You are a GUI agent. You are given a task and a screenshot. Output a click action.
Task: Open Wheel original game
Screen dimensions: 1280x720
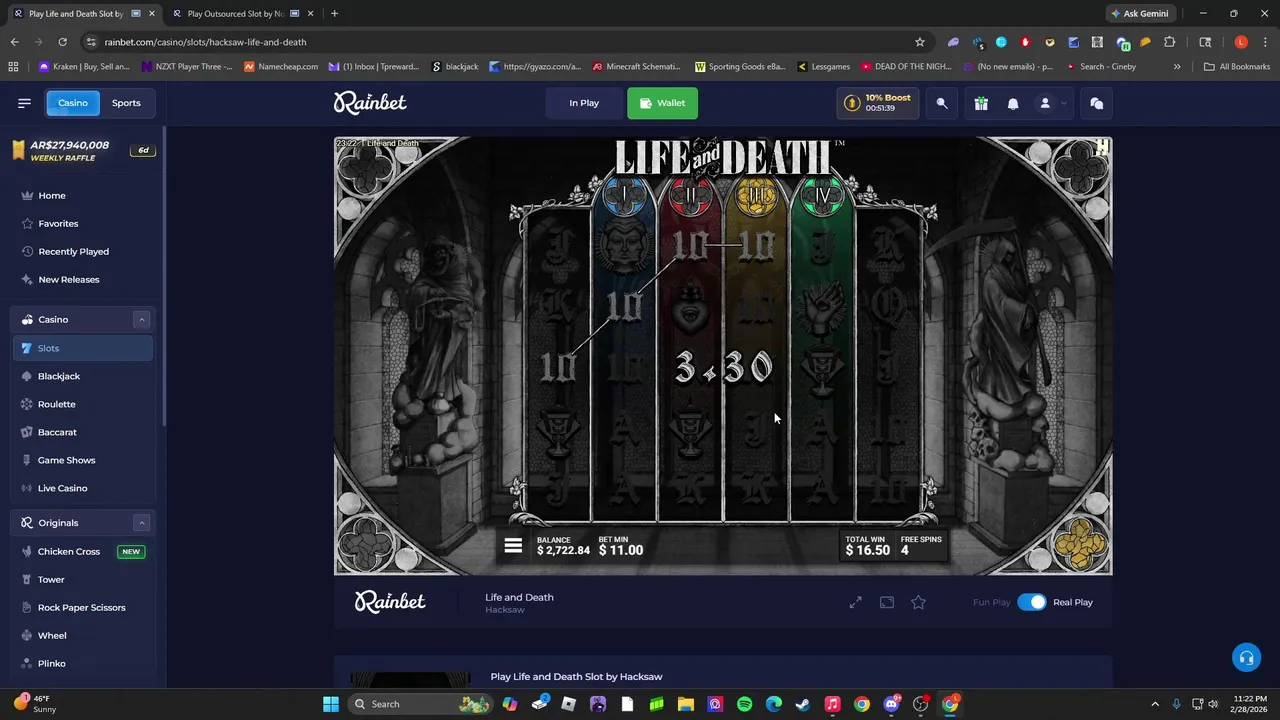tap(83, 636)
